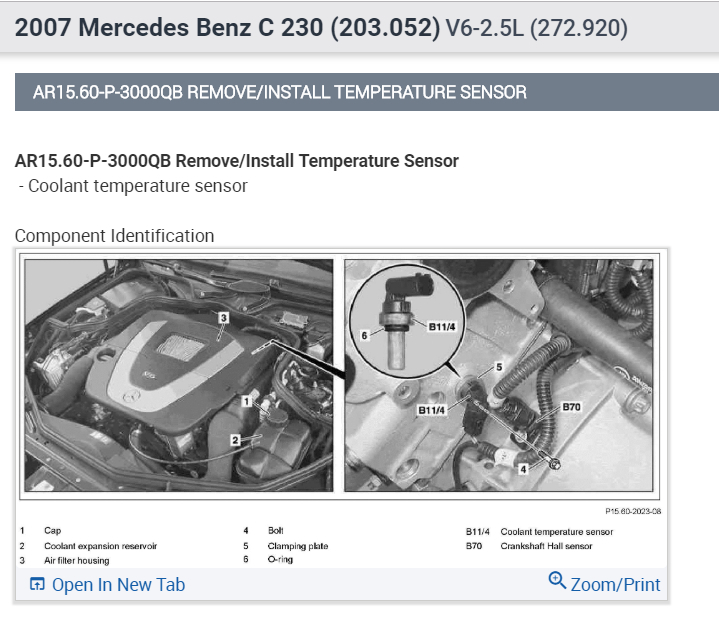Click callout 2 for the coolant expansion reservoir
Image resolution: width=719 pixels, height=632 pixels.
pyautogui.click(x=235, y=439)
